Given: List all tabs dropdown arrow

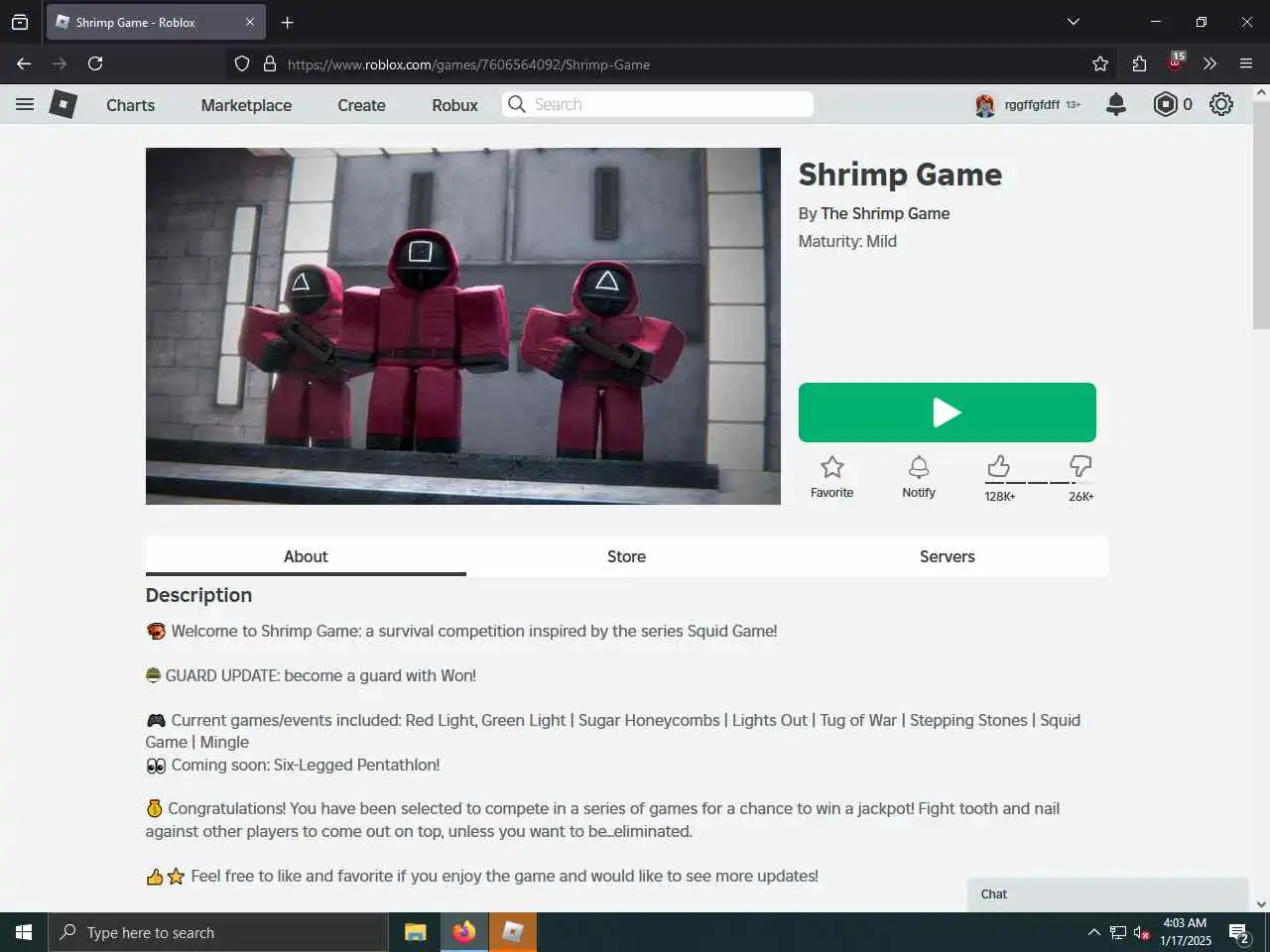Looking at the screenshot, I should pyautogui.click(x=1073, y=22).
